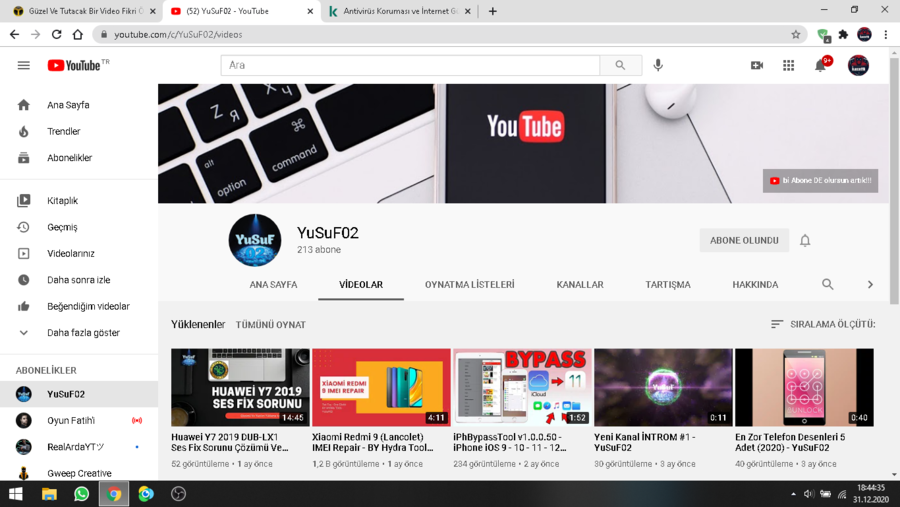
Task: Open En Zor Telefon Desenleri thumbnail
Action: pos(805,388)
